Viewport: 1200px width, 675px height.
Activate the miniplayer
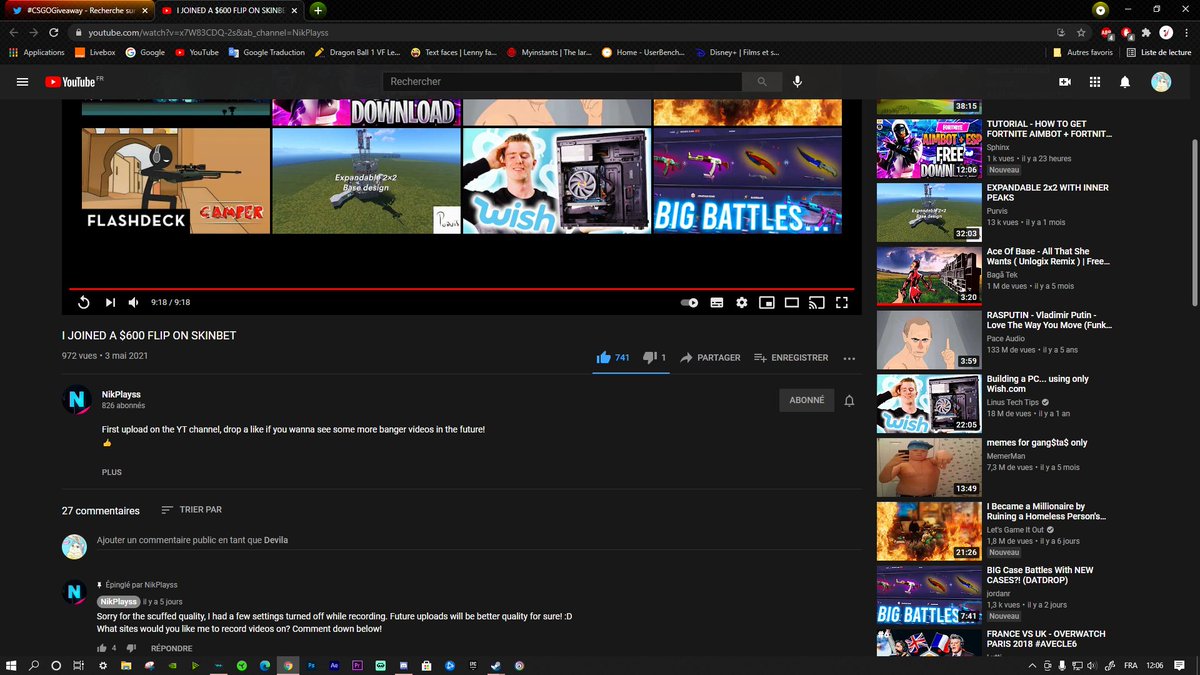767,302
